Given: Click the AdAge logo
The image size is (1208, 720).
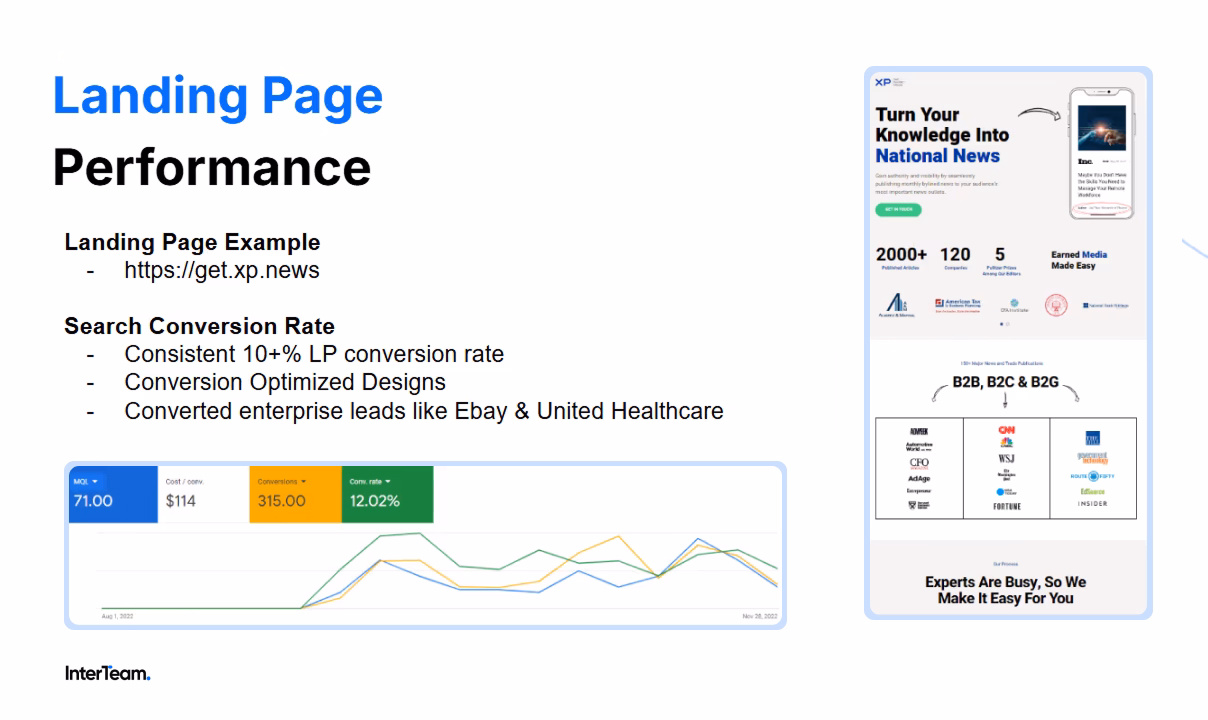Looking at the screenshot, I should 919,479.
